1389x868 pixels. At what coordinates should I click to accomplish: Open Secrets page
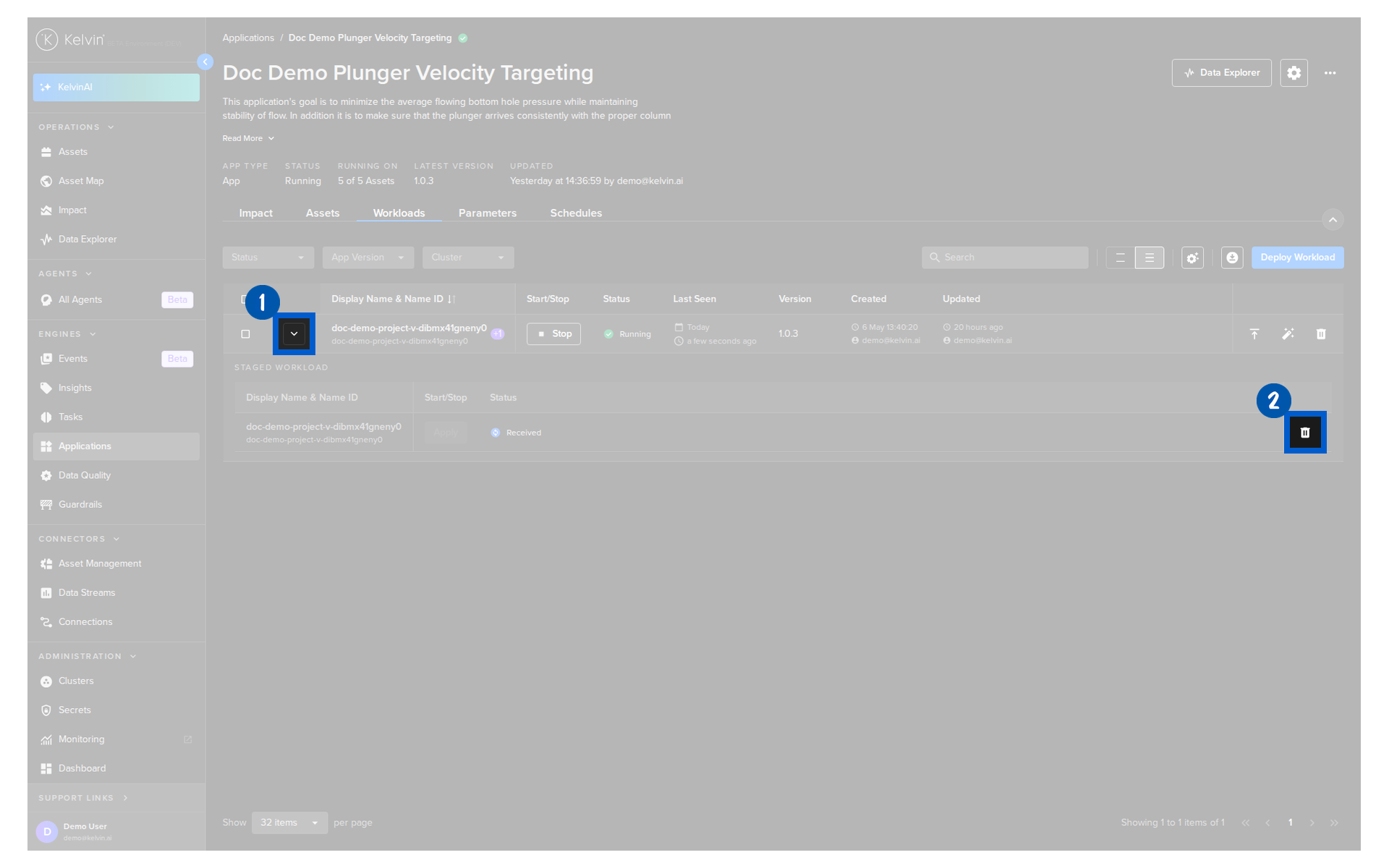(x=116, y=710)
